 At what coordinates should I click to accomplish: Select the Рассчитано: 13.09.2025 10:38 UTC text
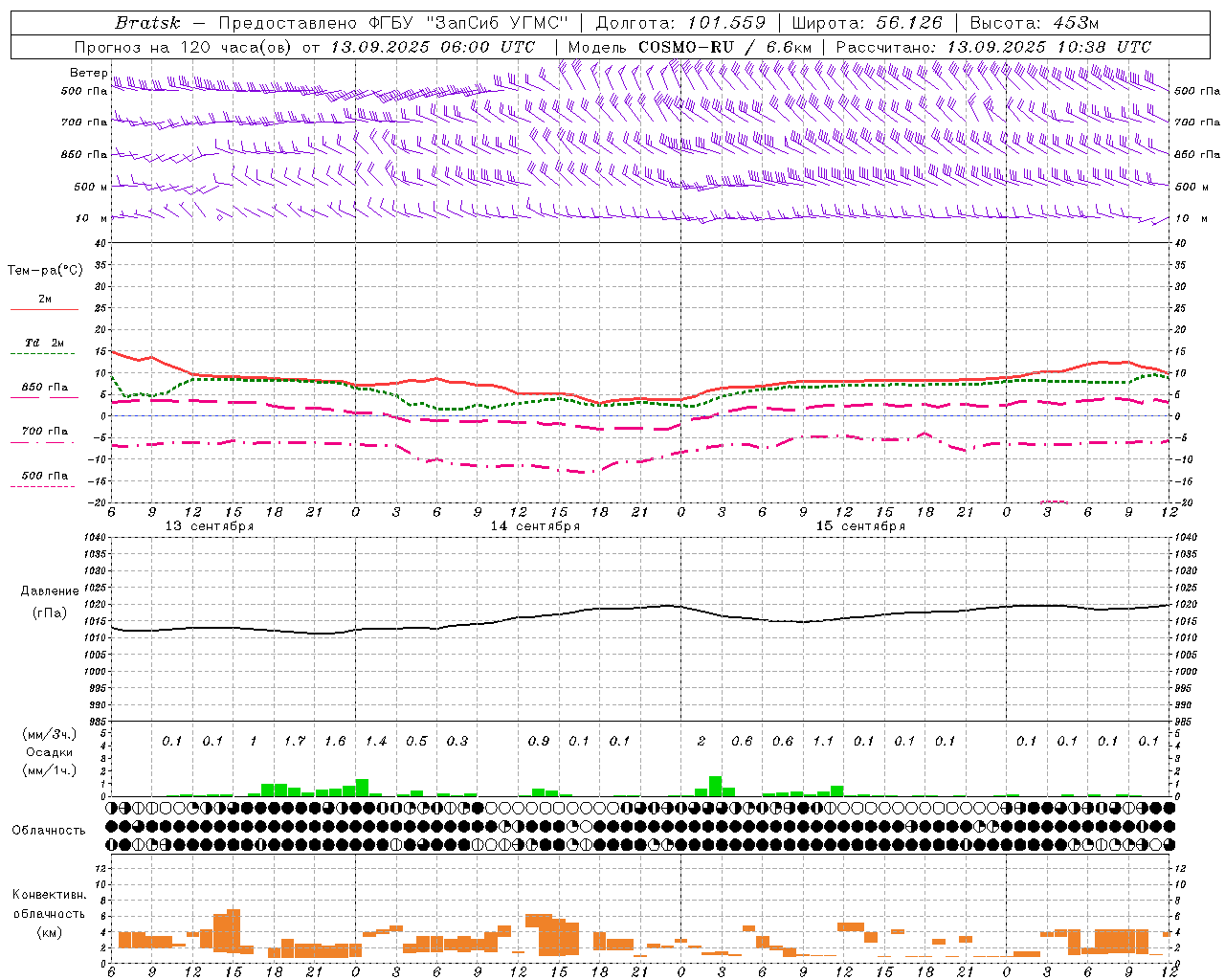tap(993, 47)
